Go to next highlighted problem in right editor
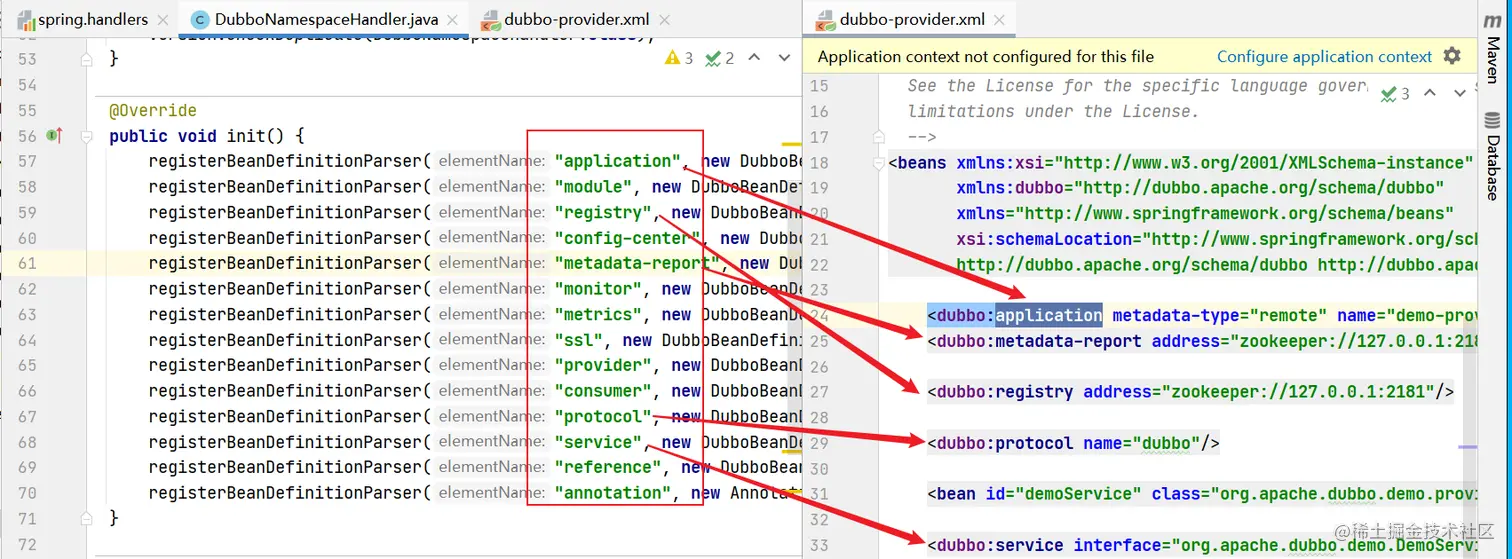This screenshot has height=559, width=1512. (1459, 94)
